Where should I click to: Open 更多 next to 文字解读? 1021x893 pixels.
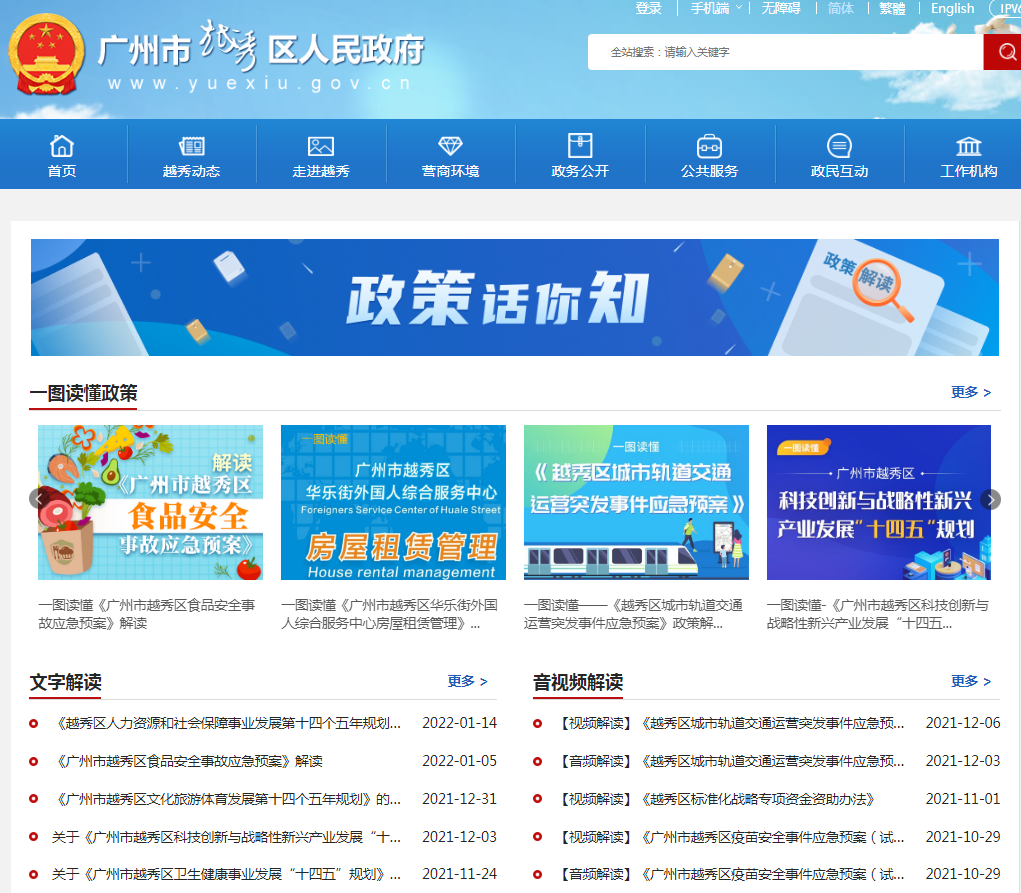click(x=467, y=681)
